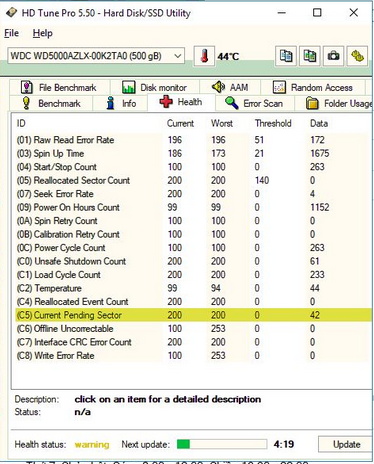The width and height of the screenshot is (374, 464).
Task: Switch to Random Access tab
Action: click(313, 88)
